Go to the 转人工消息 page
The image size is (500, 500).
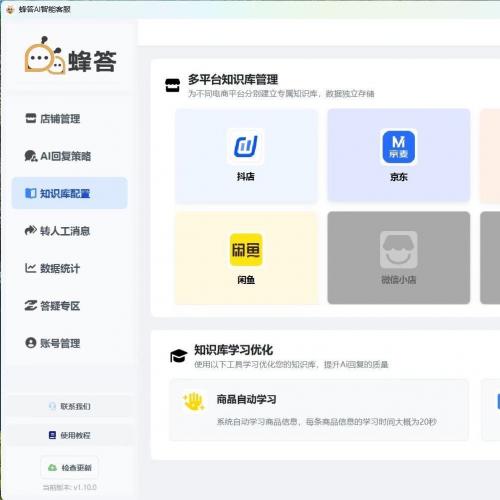coord(70,230)
